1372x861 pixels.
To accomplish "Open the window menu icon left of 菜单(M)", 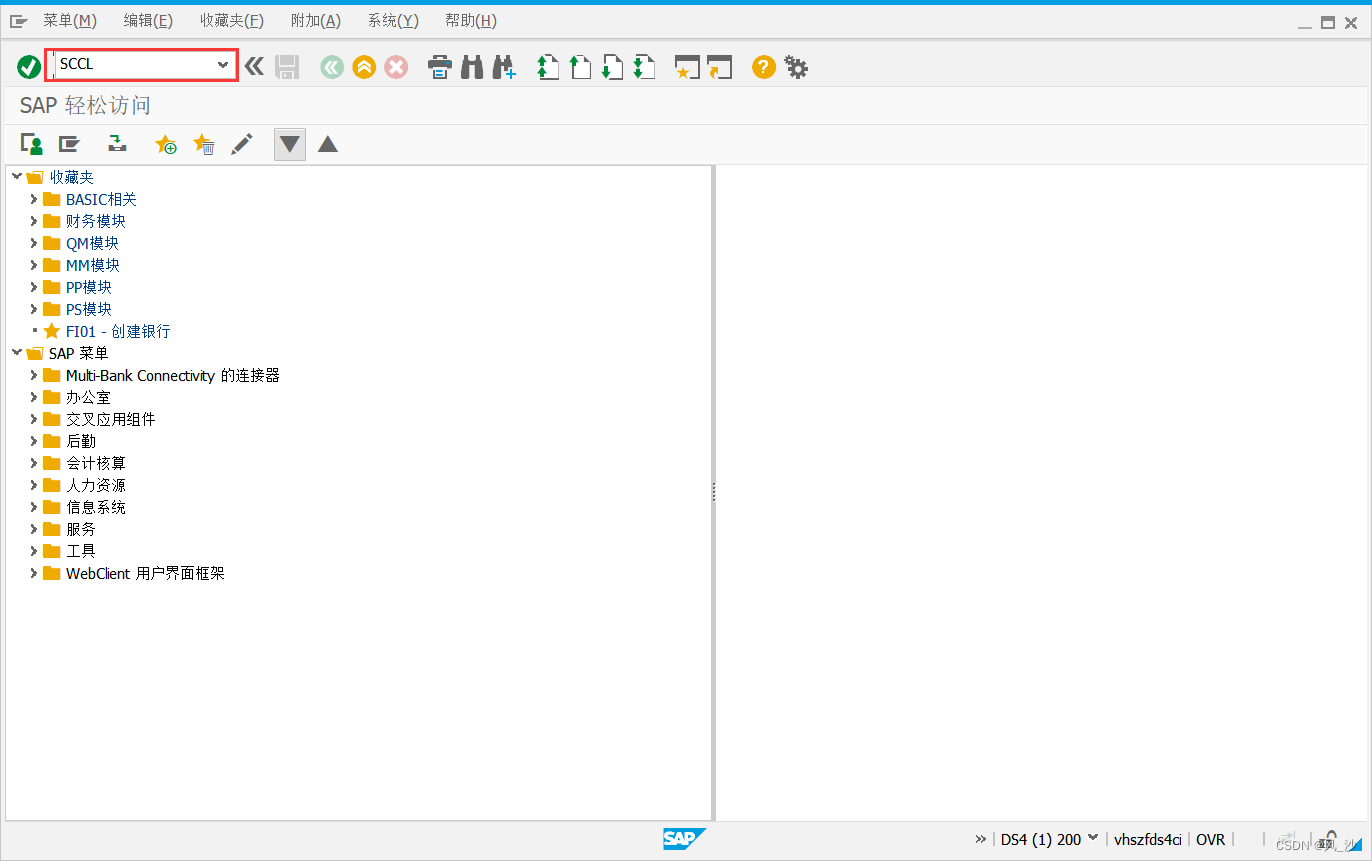I will (x=19, y=21).
